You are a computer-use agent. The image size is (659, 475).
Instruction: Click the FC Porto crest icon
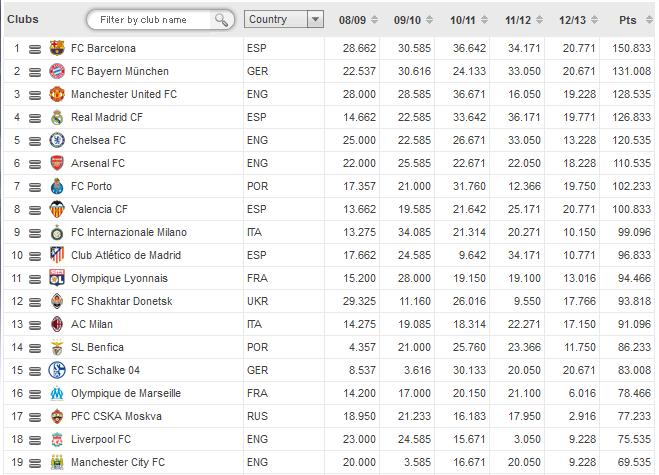click(57, 186)
